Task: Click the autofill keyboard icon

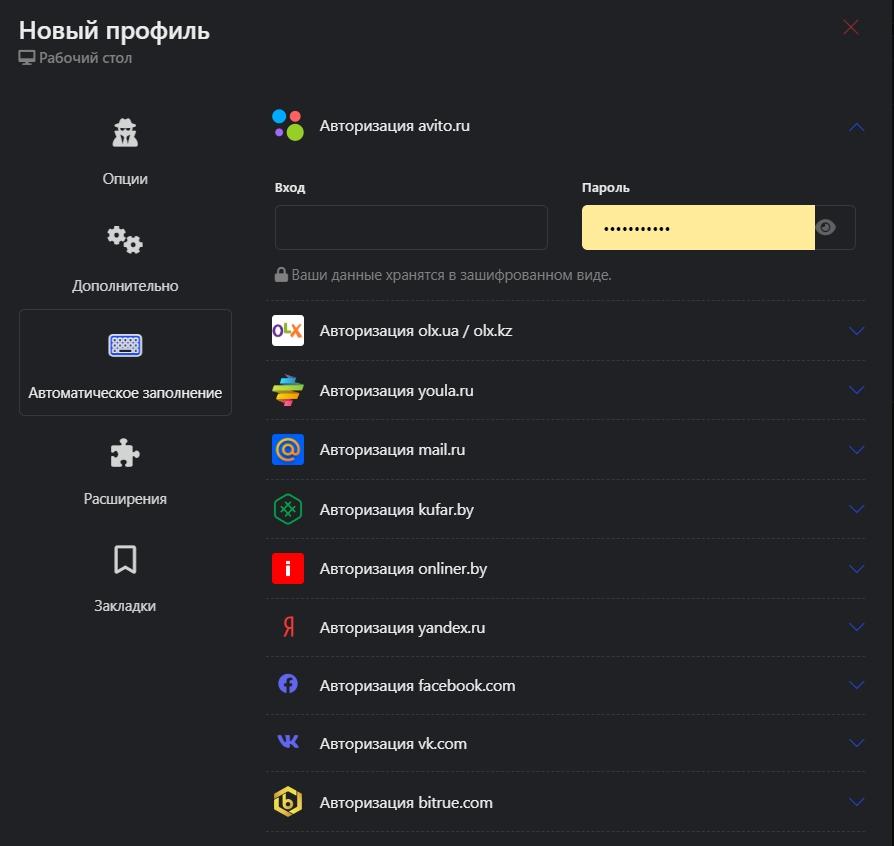Action: coord(125,345)
